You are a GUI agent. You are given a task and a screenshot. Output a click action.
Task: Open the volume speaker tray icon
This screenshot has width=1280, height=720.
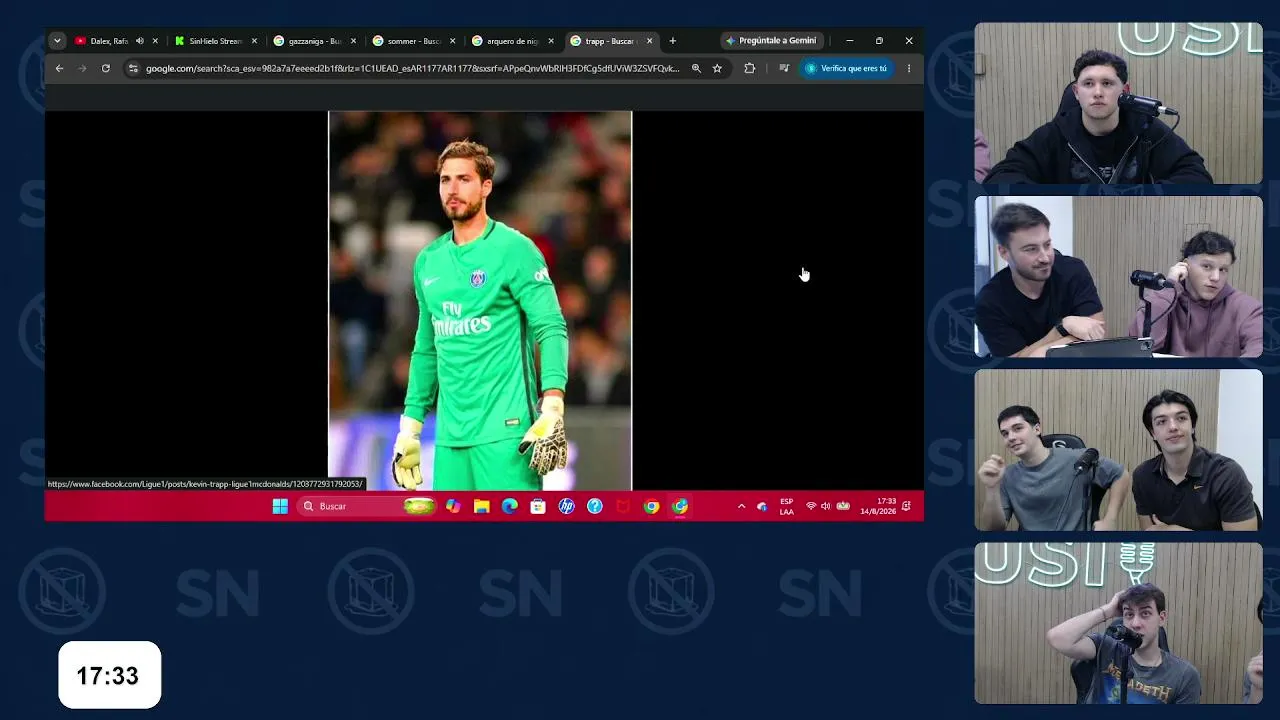[x=825, y=506]
